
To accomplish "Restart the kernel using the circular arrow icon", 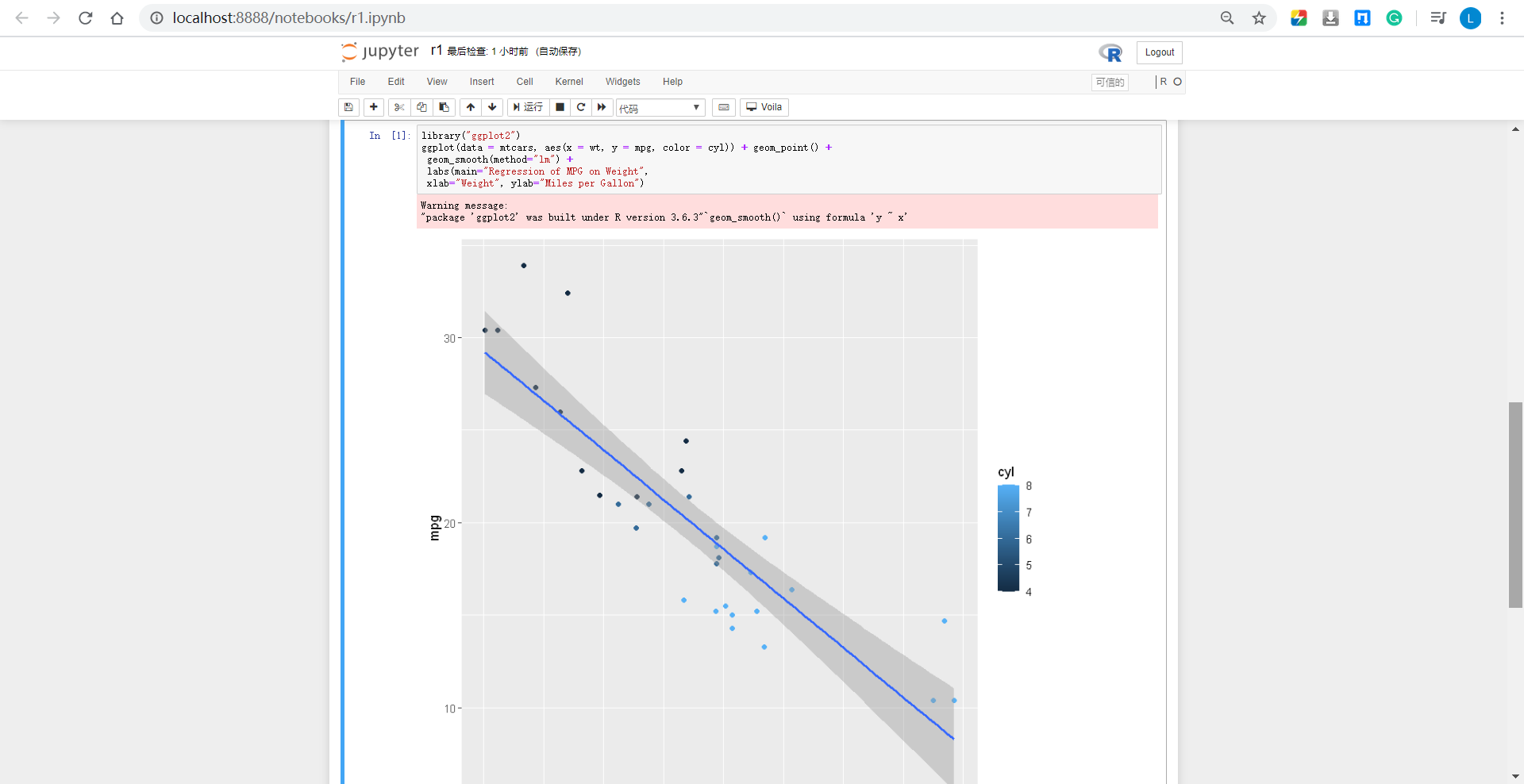I will [581, 107].
